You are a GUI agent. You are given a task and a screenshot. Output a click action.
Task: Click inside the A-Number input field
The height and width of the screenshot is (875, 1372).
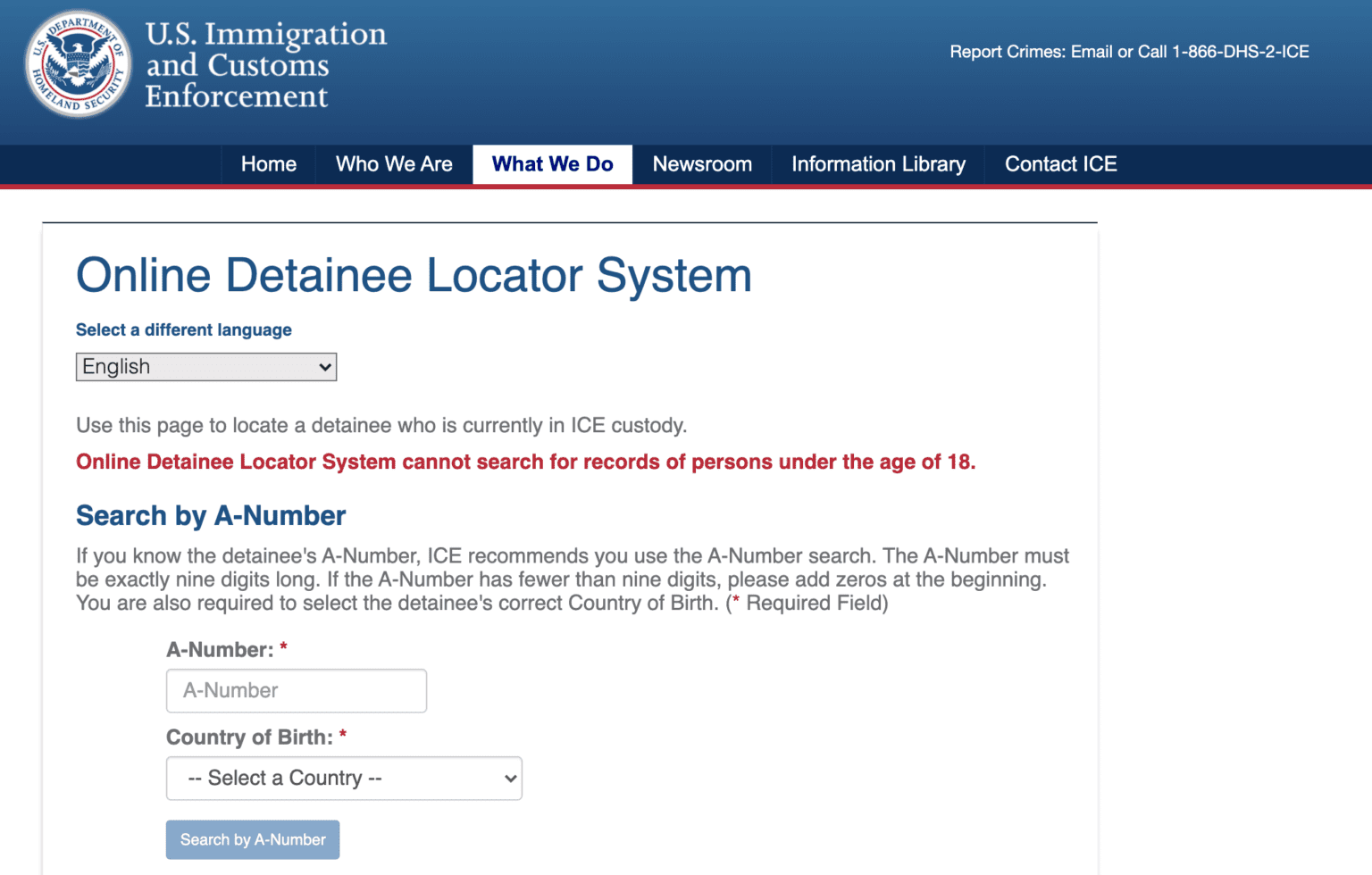click(296, 690)
